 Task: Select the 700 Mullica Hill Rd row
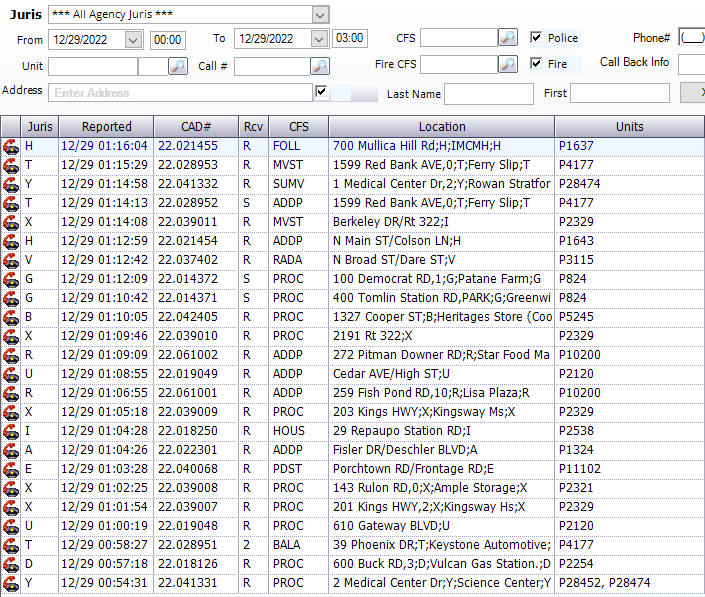pyautogui.click(x=352, y=146)
